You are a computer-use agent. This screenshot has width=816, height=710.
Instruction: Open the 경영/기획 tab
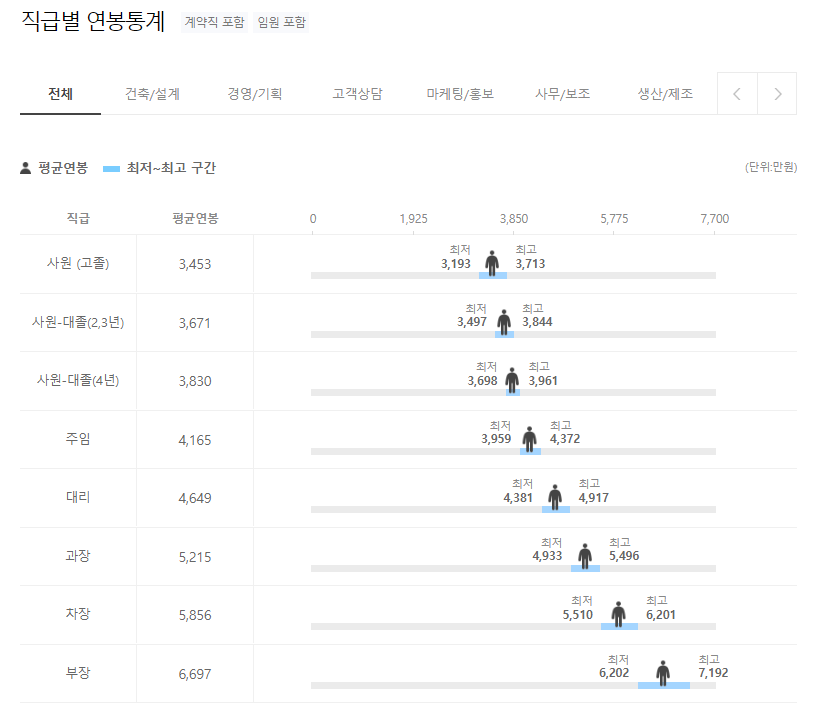(255, 94)
